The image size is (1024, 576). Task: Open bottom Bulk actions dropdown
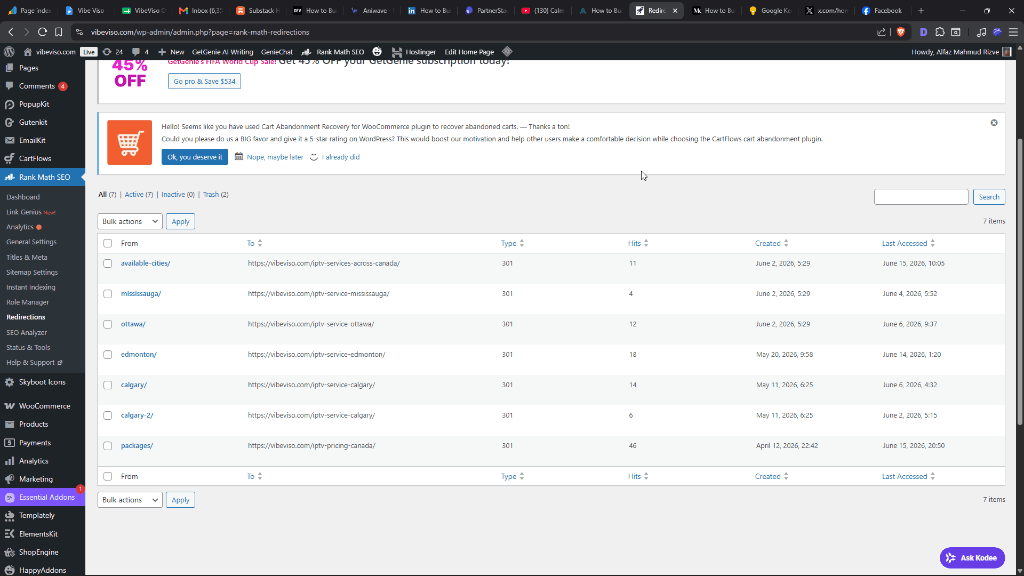coord(130,500)
